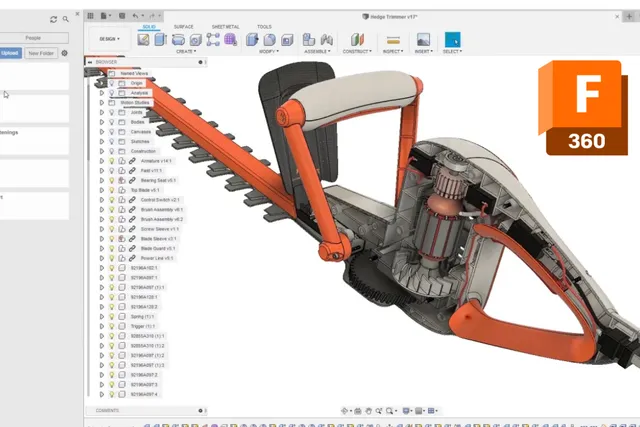Select the Brush Assembly v6:2 row

[142, 219]
